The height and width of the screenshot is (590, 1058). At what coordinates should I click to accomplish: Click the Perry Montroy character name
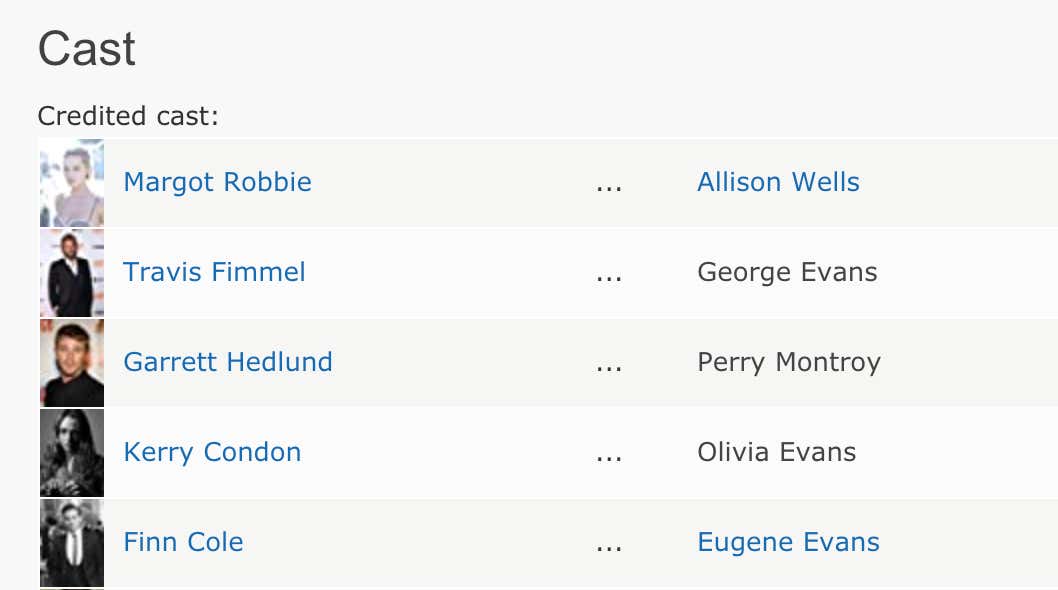coord(789,363)
